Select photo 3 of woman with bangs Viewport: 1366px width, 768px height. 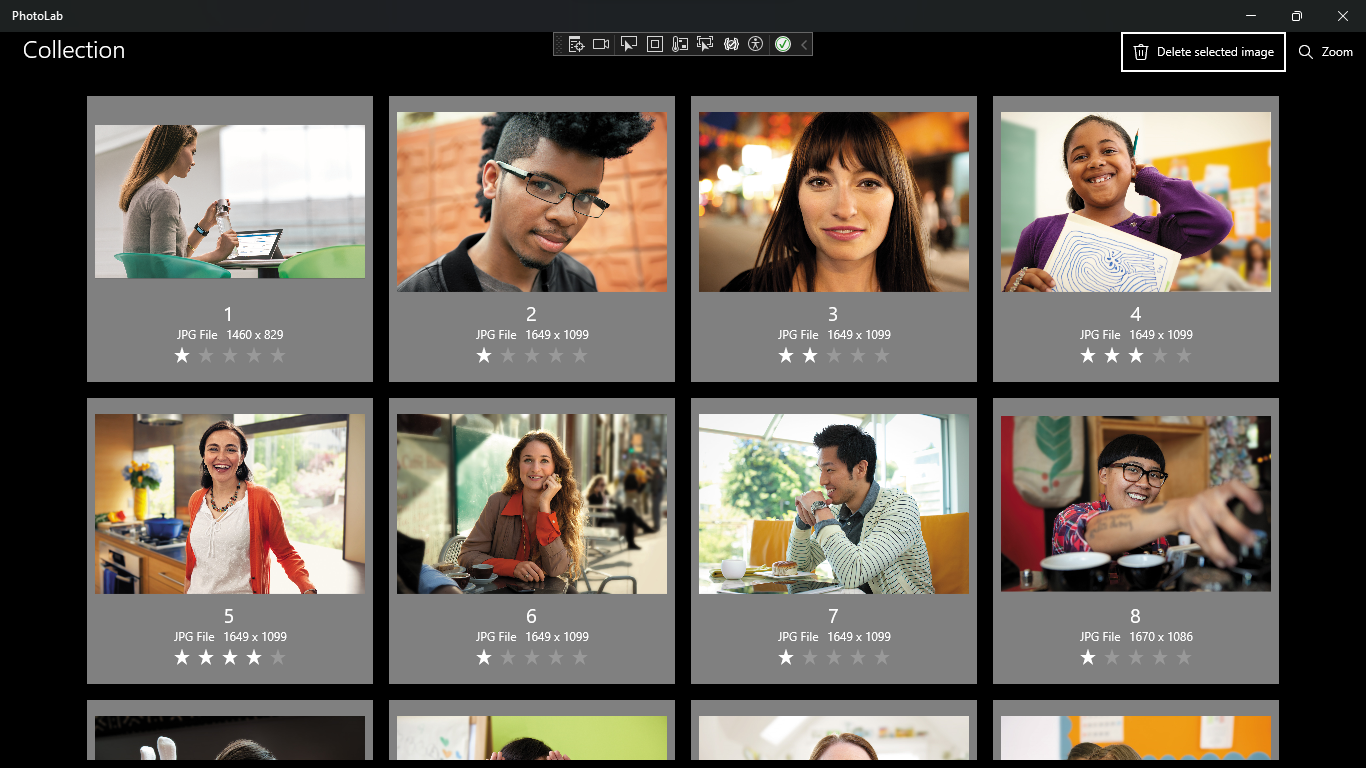click(x=834, y=202)
